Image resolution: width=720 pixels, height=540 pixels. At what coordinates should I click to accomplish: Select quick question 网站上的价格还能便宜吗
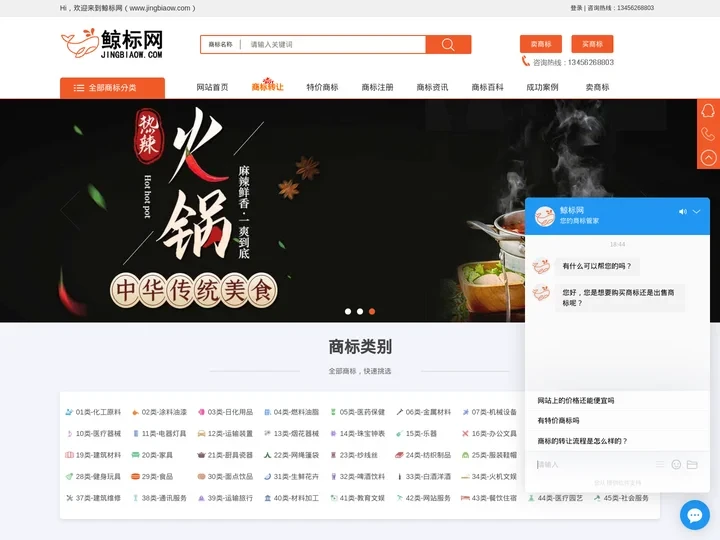pyautogui.click(x=576, y=400)
